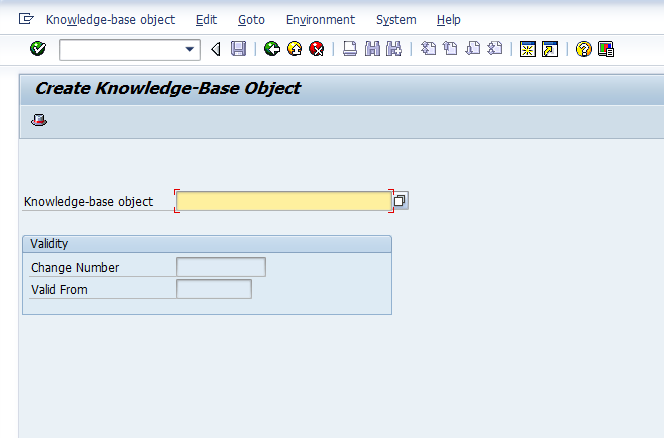Image resolution: width=664 pixels, height=438 pixels.
Task: Click the Generate Shortcut icon
Action: coord(550,50)
